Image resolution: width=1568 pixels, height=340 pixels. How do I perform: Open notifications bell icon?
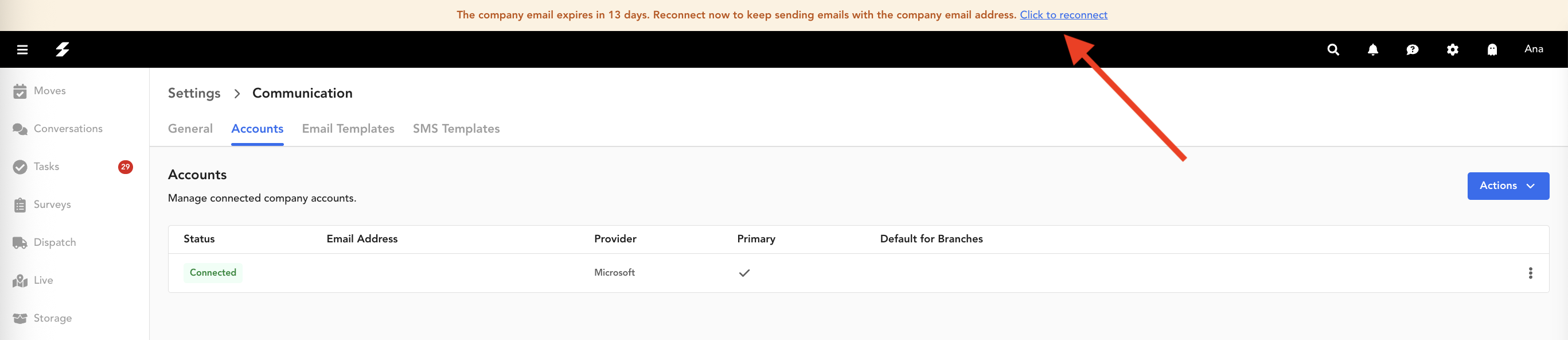point(1372,49)
